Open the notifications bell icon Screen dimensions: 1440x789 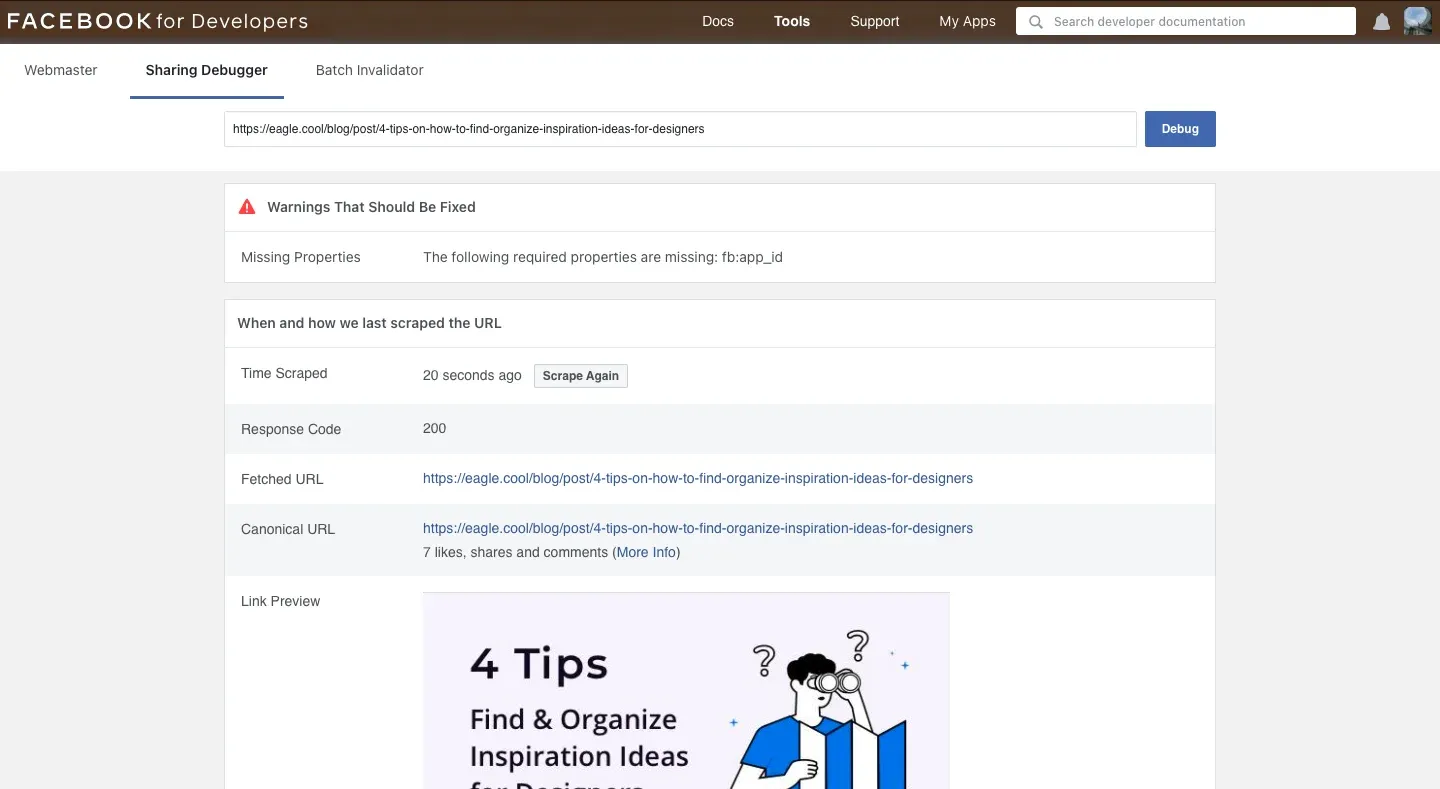pyautogui.click(x=1381, y=22)
